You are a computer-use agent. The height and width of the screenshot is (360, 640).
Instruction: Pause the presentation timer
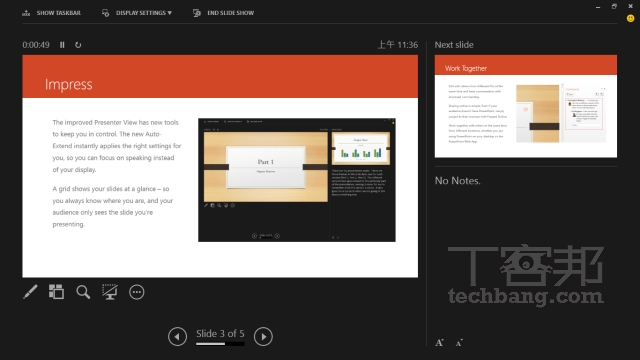[x=62, y=45]
